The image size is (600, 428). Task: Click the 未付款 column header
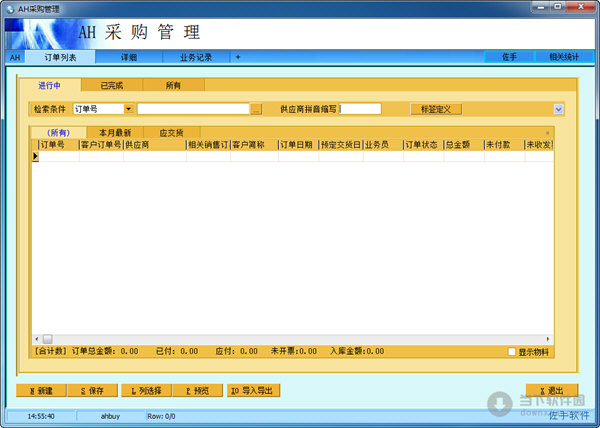coord(504,145)
